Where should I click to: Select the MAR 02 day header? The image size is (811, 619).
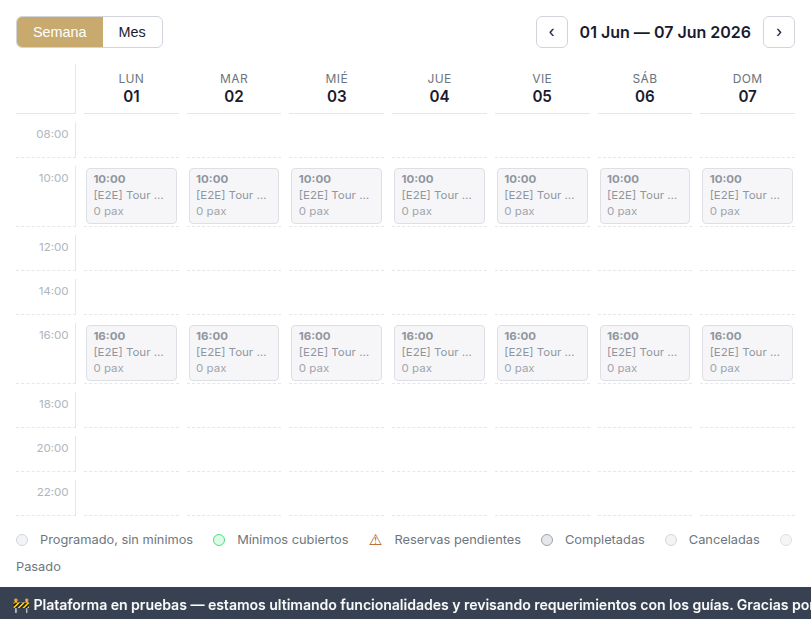coord(234,88)
